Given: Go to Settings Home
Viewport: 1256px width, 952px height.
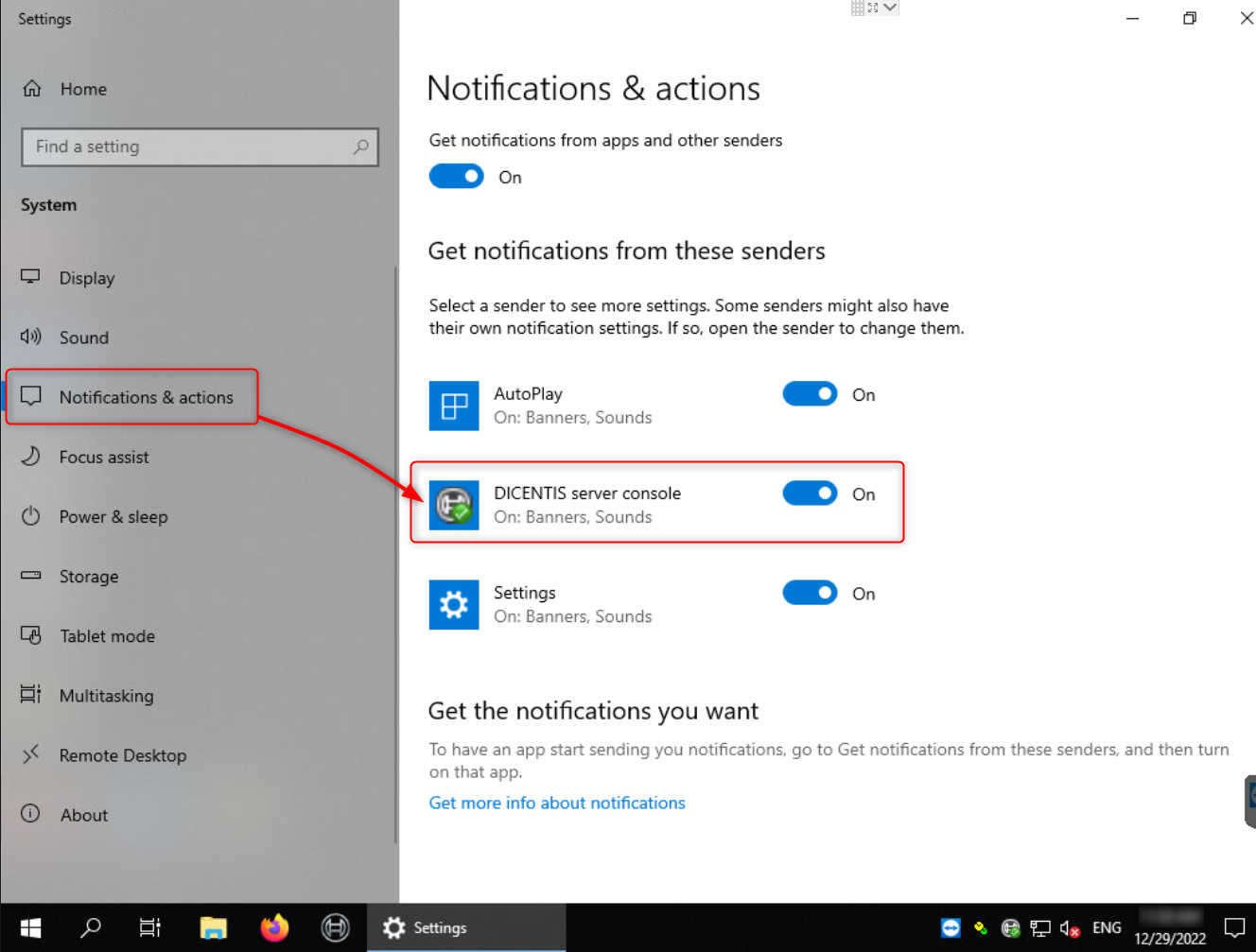Looking at the screenshot, I should coord(83,89).
